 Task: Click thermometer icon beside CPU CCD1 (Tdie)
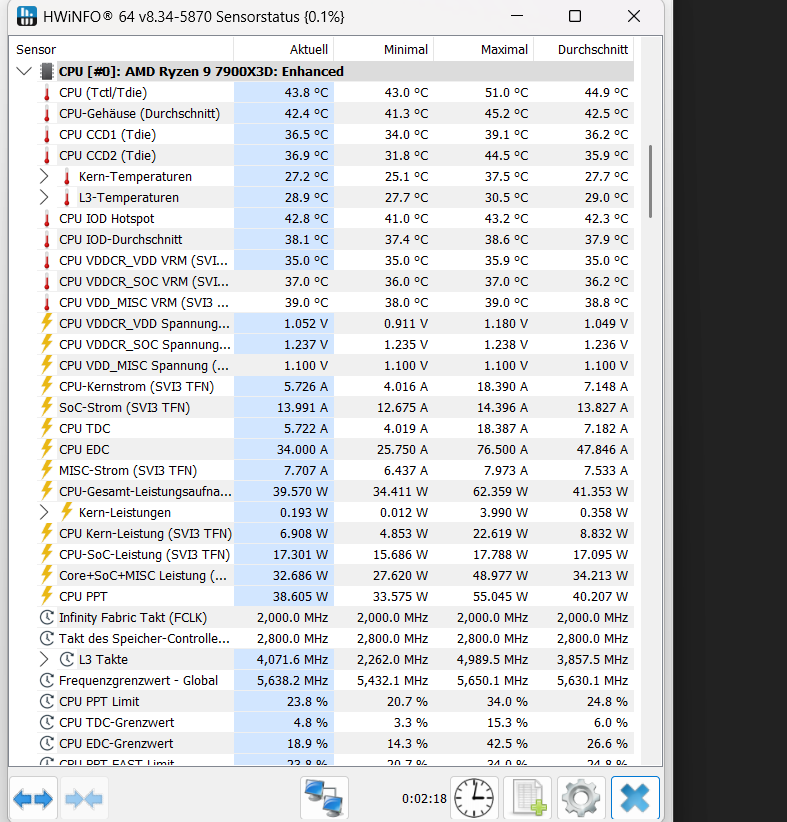[47, 135]
